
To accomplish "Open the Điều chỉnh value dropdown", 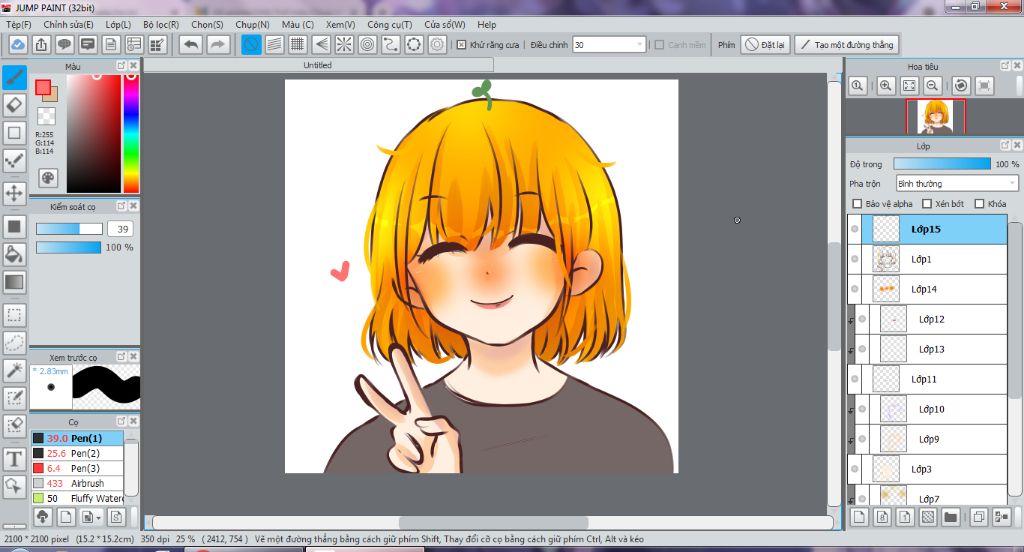I will point(639,44).
